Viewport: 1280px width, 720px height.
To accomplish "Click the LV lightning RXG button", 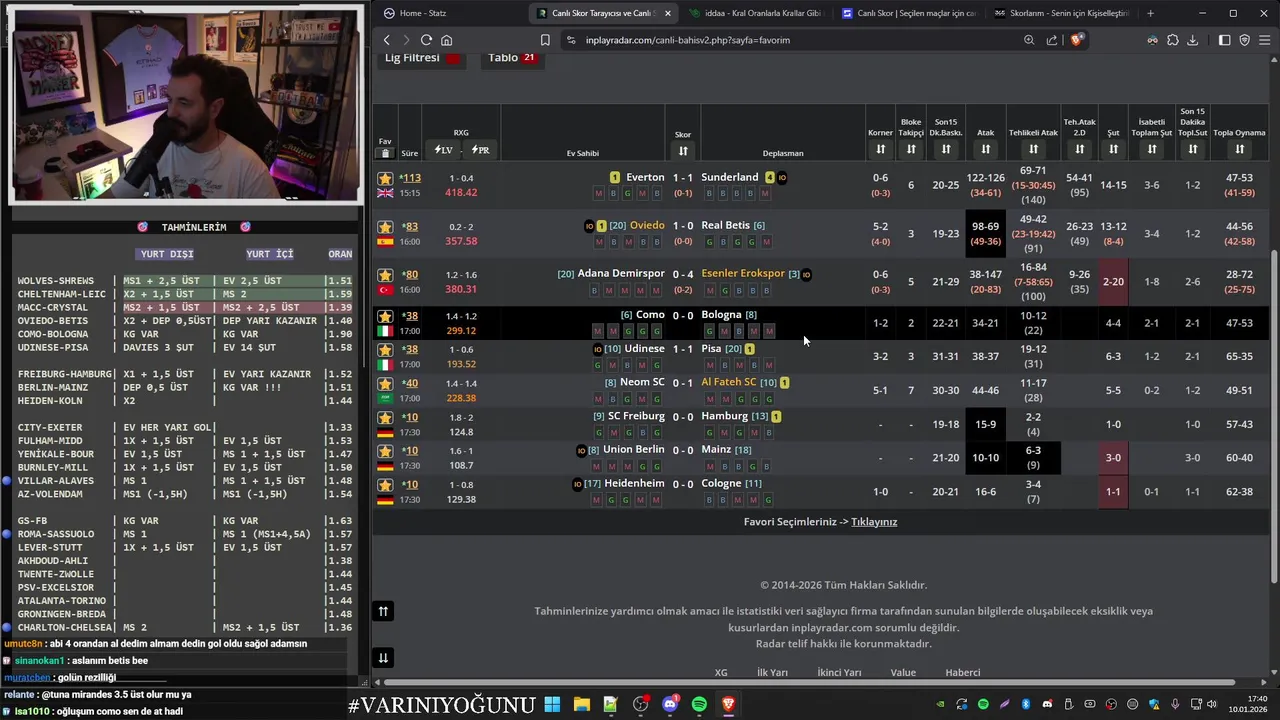I will coord(443,150).
